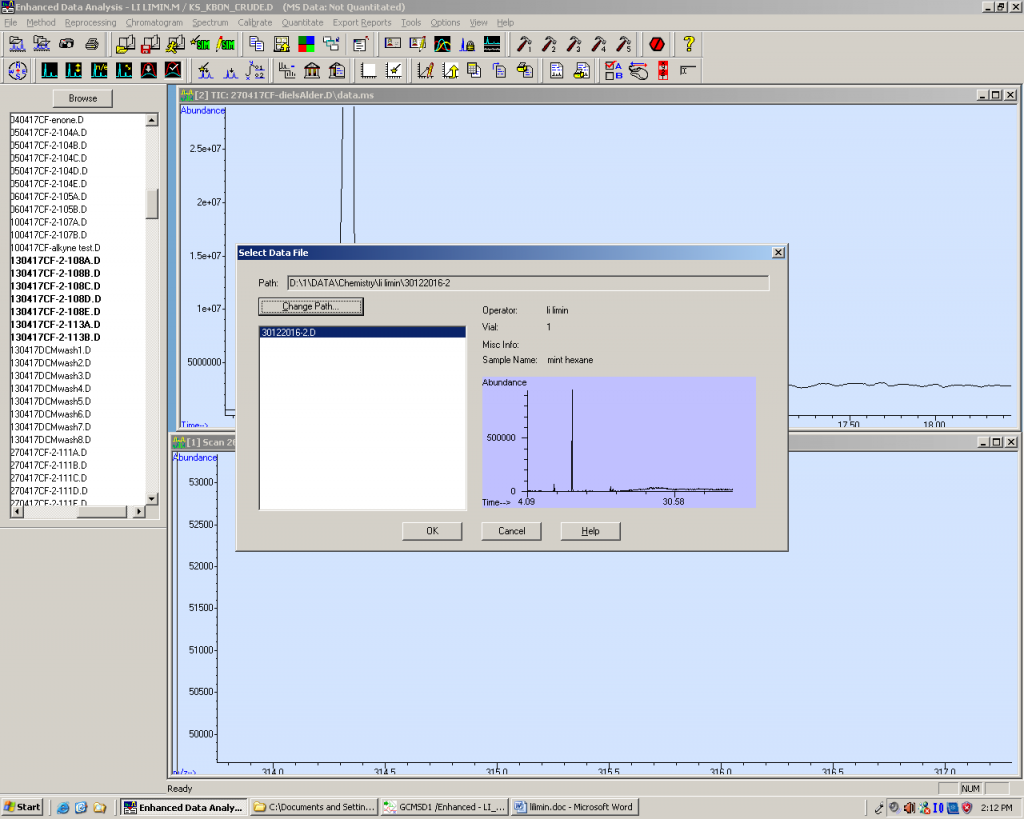Click the padlock peak icon

point(467,44)
